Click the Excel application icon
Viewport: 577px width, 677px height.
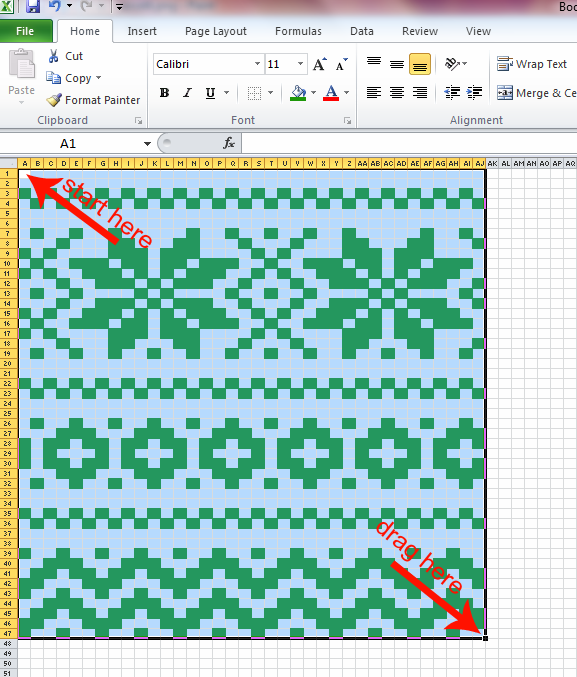(x=7, y=6)
